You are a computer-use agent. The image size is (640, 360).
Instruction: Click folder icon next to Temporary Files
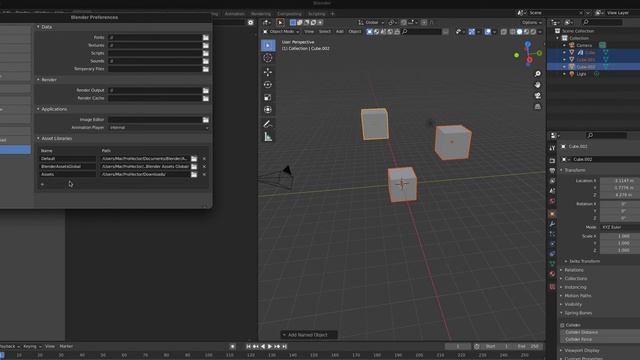(x=206, y=69)
